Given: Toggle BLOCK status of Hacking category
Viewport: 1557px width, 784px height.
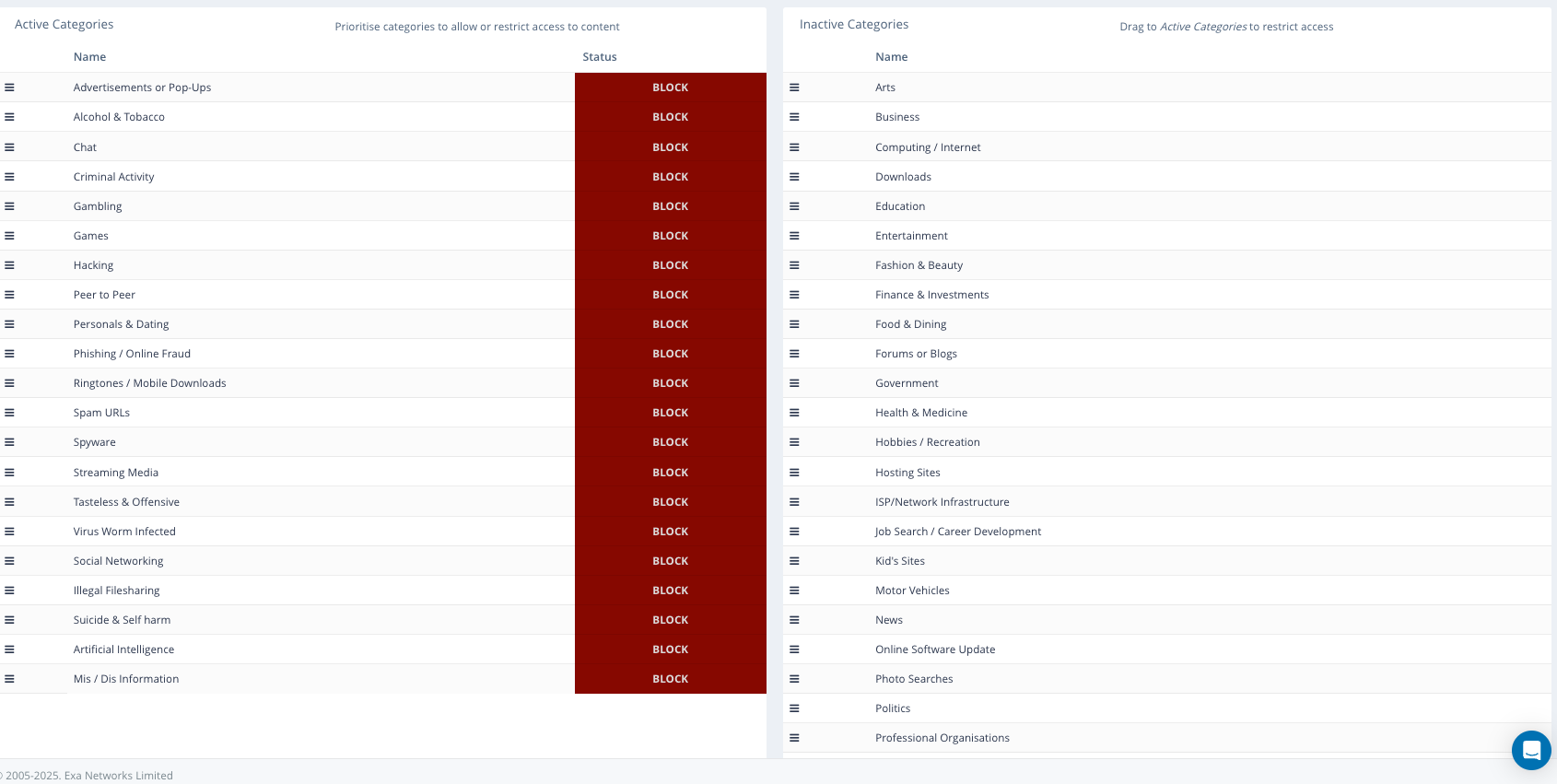Looking at the screenshot, I should click(x=670, y=265).
